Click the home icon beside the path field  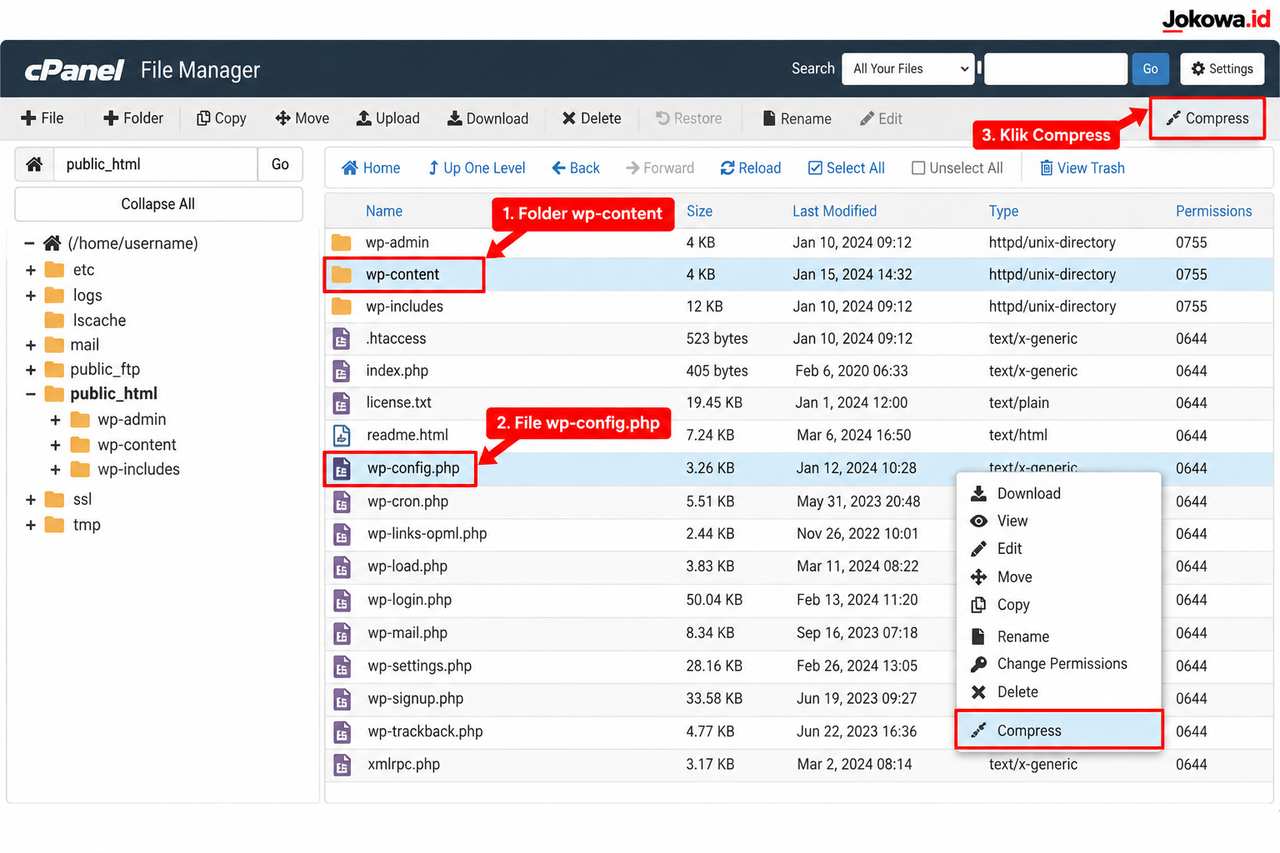coord(34,164)
